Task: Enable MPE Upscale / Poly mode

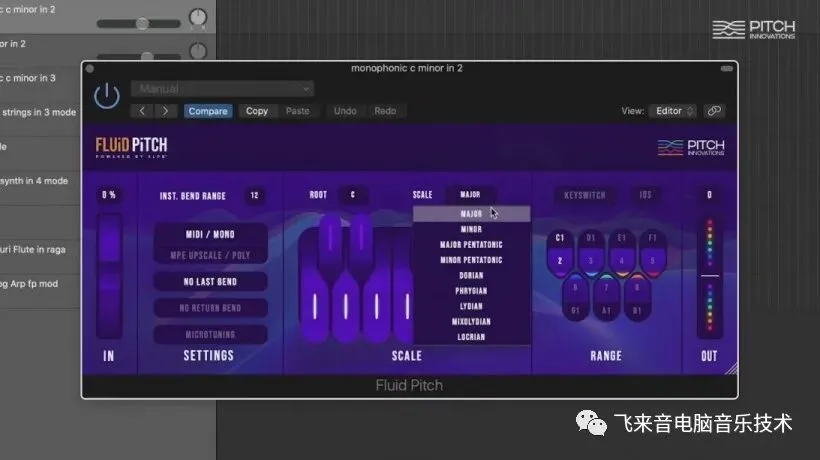Action: (x=210, y=255)
